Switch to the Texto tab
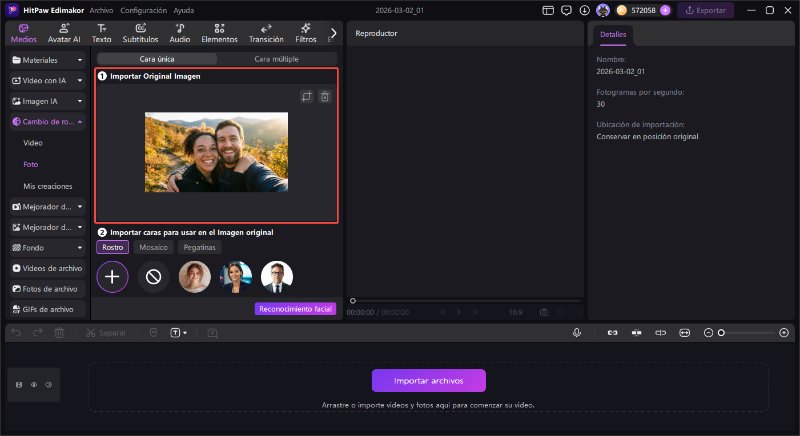The image size is (800, 436). tap(102, 33)
